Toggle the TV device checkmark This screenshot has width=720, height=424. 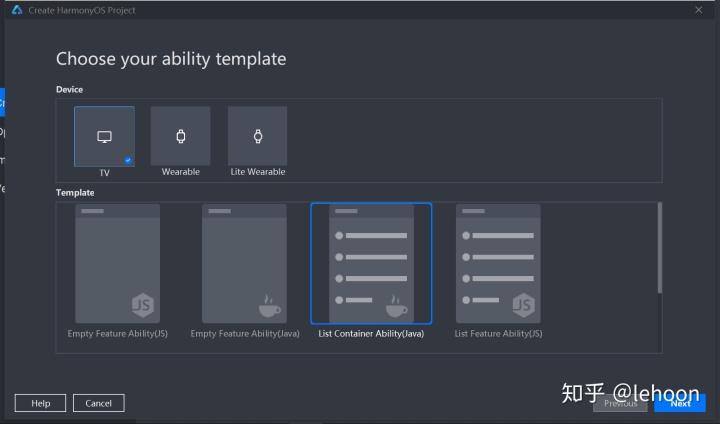point(128,160)
